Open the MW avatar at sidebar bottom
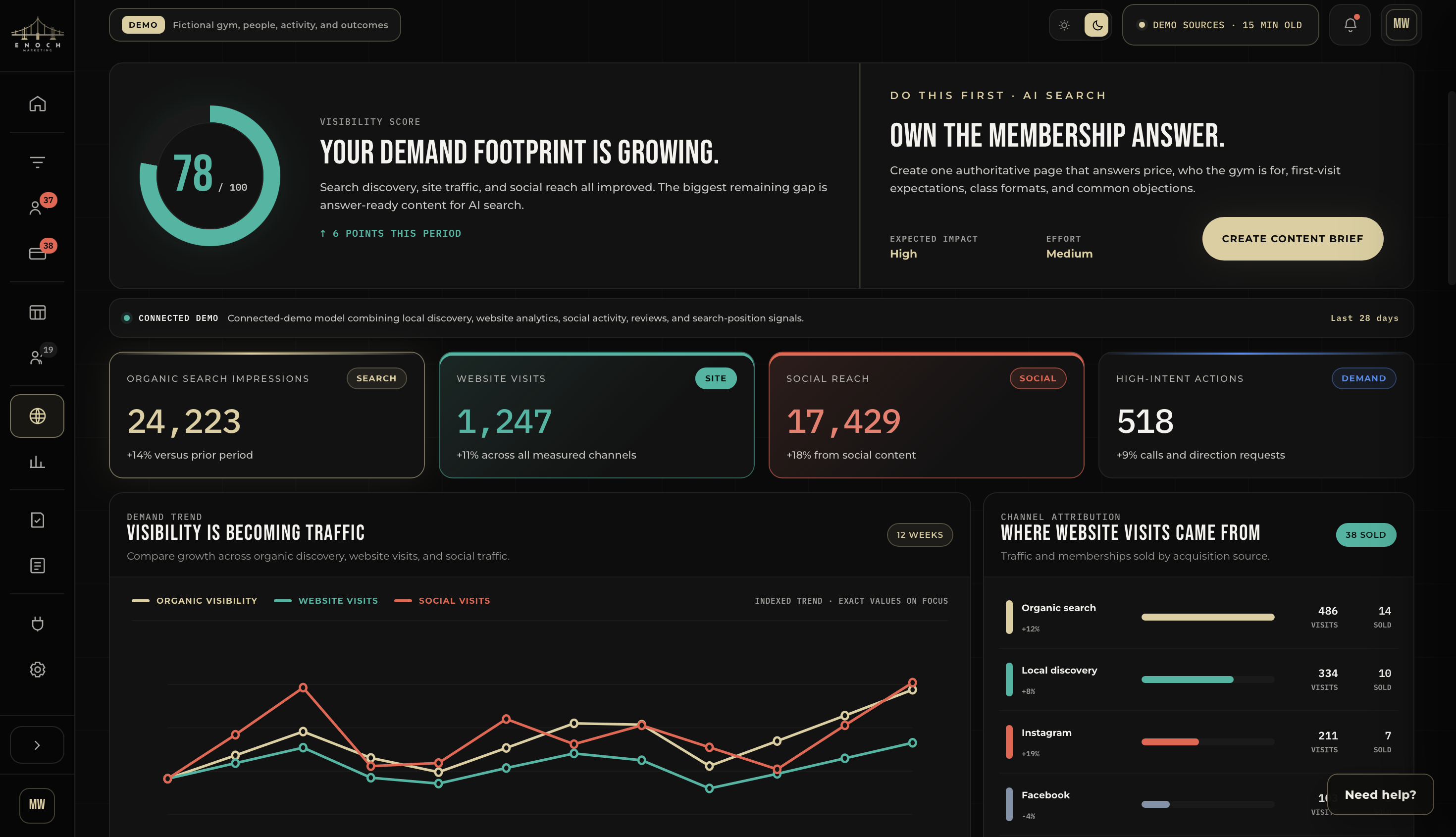 point(37,805)
